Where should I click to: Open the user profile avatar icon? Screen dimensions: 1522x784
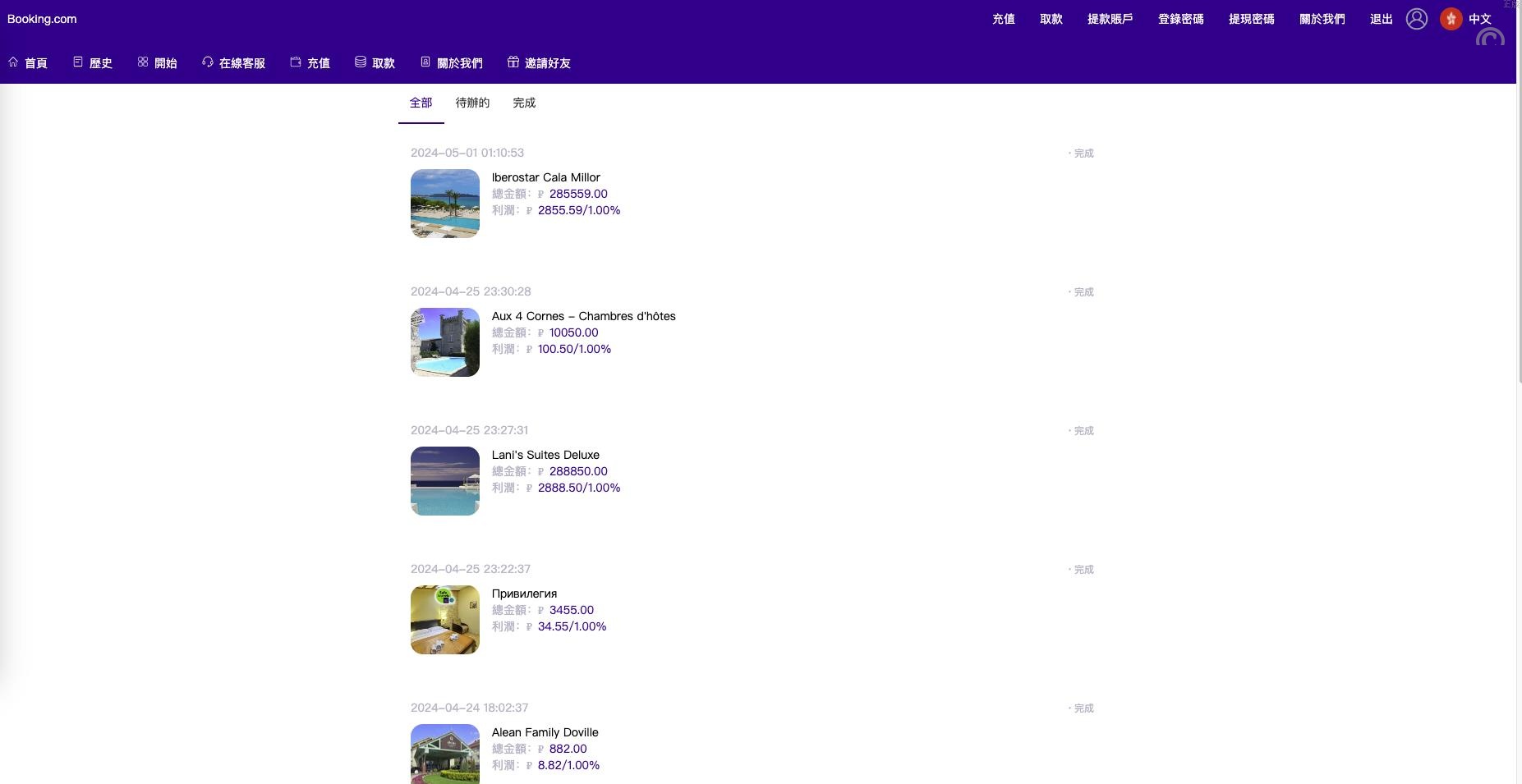(1417, 19)
